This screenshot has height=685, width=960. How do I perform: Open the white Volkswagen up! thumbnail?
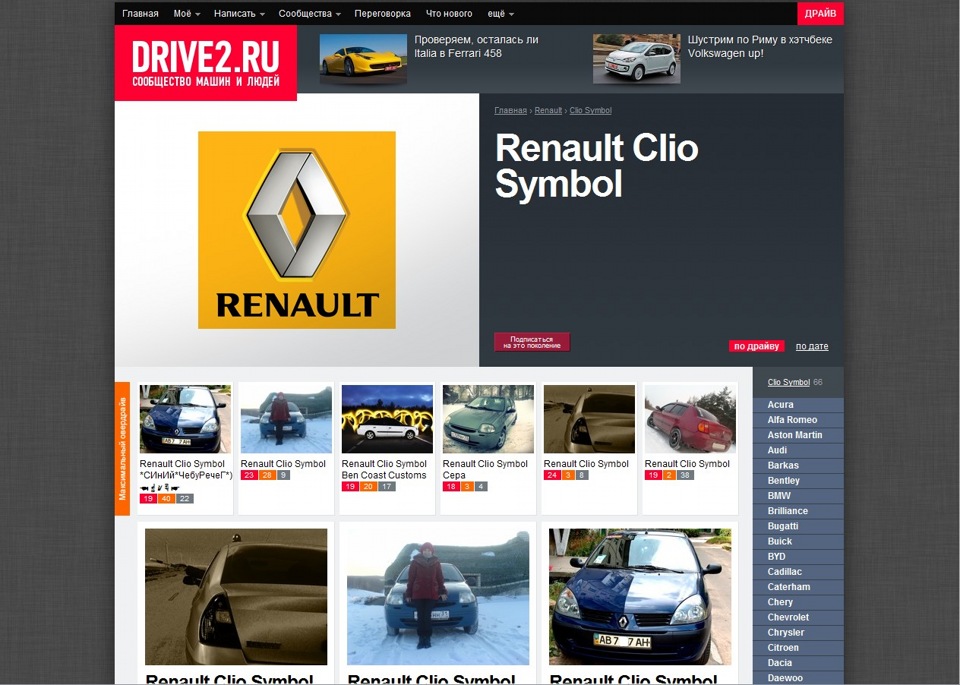[x=636, y=58]
